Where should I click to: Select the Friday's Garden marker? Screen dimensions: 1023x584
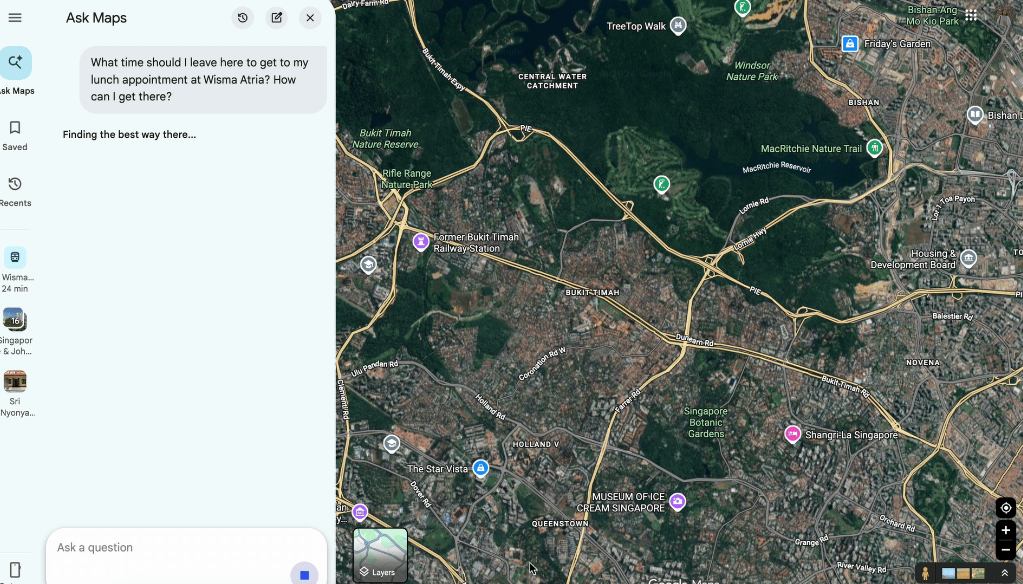coord(849,44)
